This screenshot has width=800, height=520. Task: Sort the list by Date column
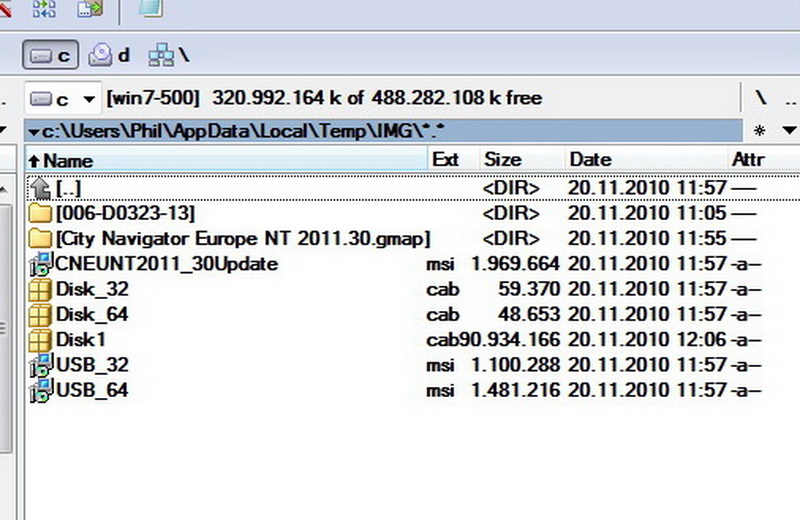(x=590, y=160)
